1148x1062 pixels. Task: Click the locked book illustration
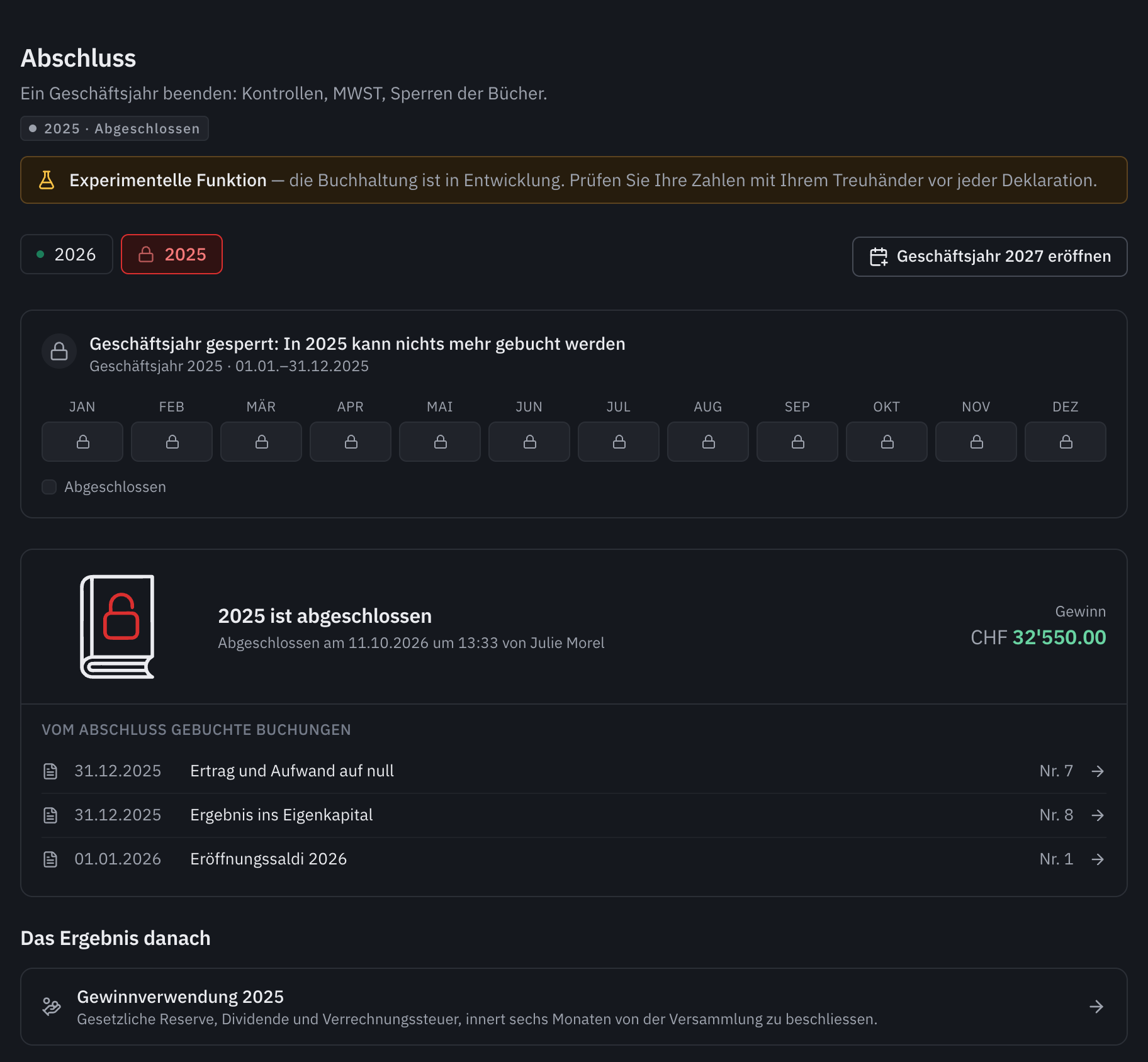(x=118, y=627)
